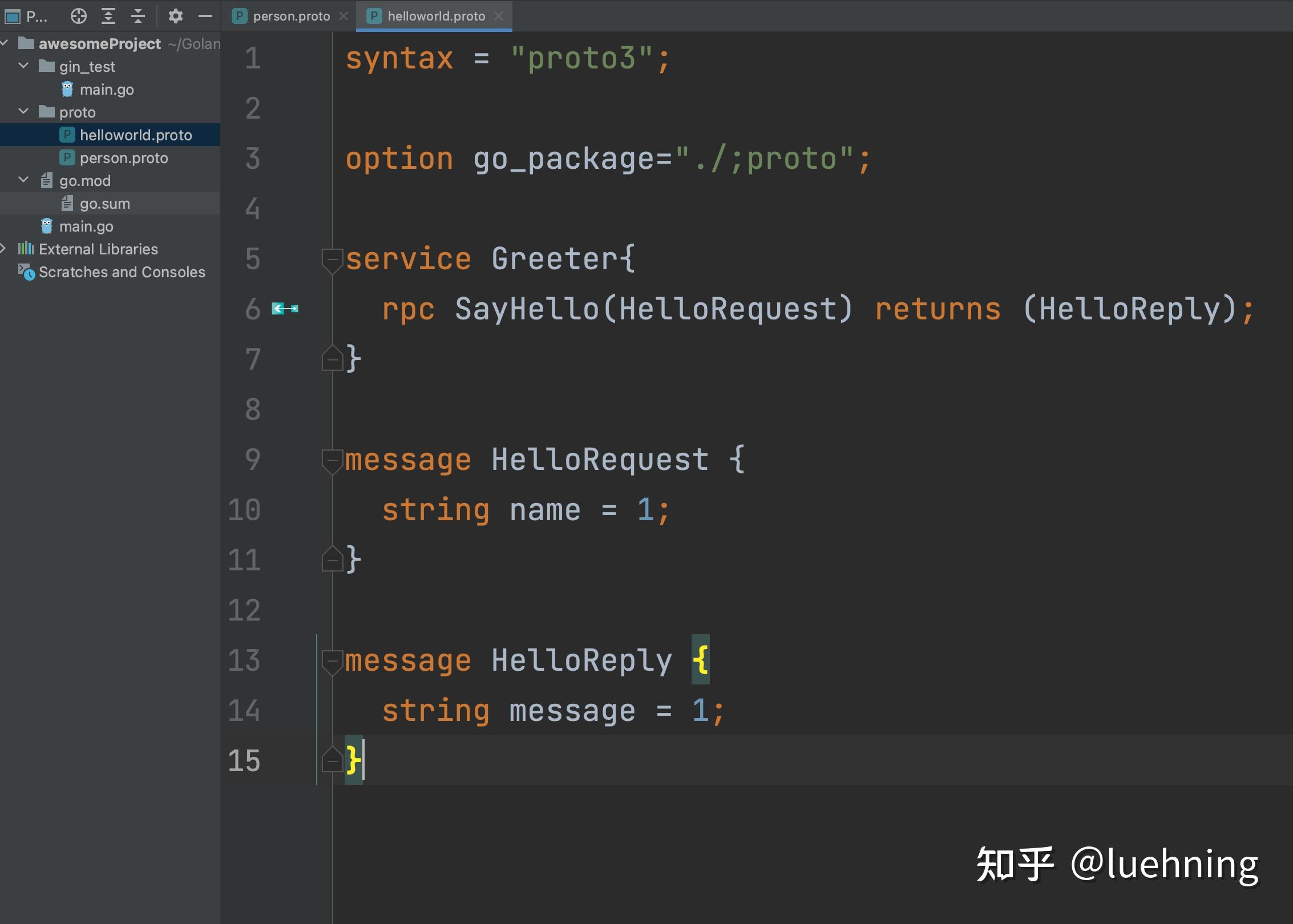
Task: Close the person.proto editor tab
Action: (344, 16)
